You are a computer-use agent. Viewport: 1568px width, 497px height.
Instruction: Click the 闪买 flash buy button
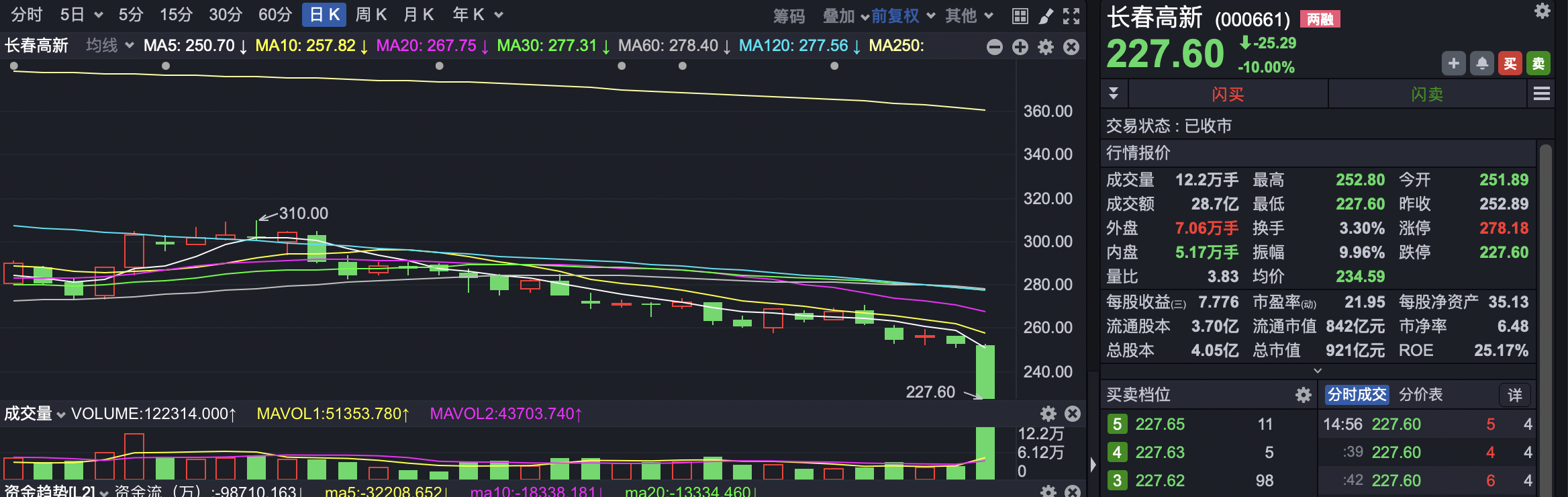point(1228,94)
